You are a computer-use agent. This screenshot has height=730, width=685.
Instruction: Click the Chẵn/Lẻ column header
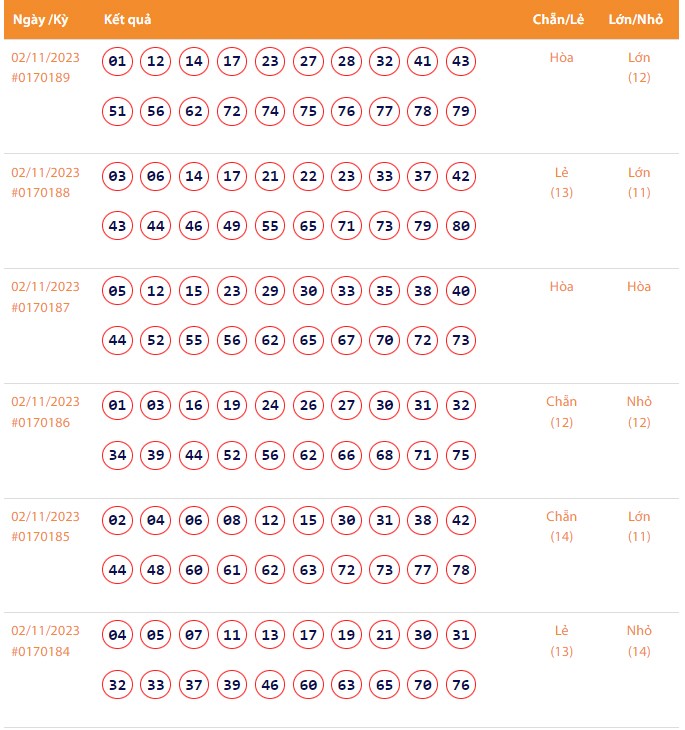click(x=559, y=20)
